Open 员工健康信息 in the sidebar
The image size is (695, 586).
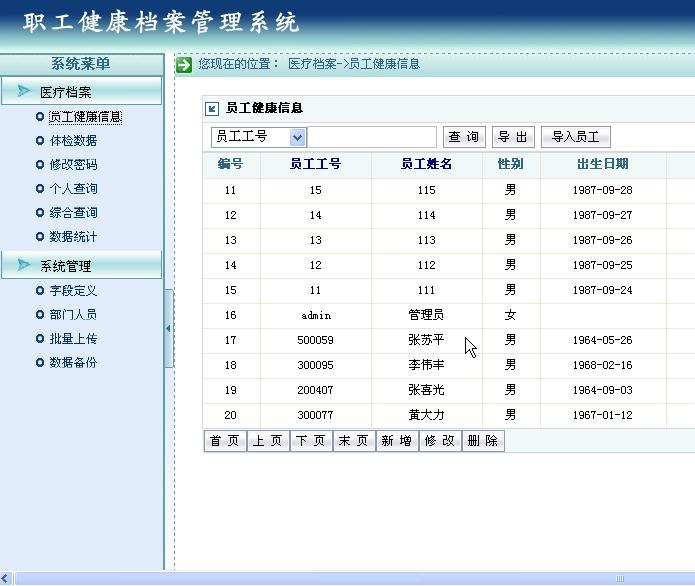(85, 117)
